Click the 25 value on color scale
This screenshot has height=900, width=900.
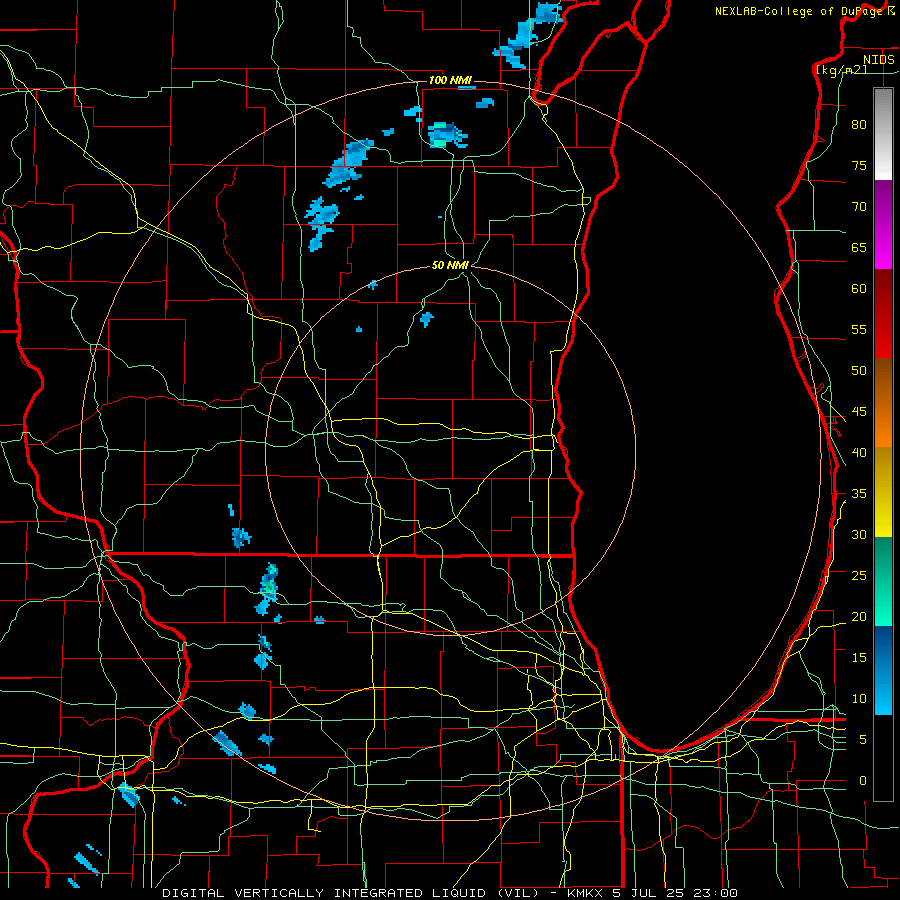tap(859, 575)
